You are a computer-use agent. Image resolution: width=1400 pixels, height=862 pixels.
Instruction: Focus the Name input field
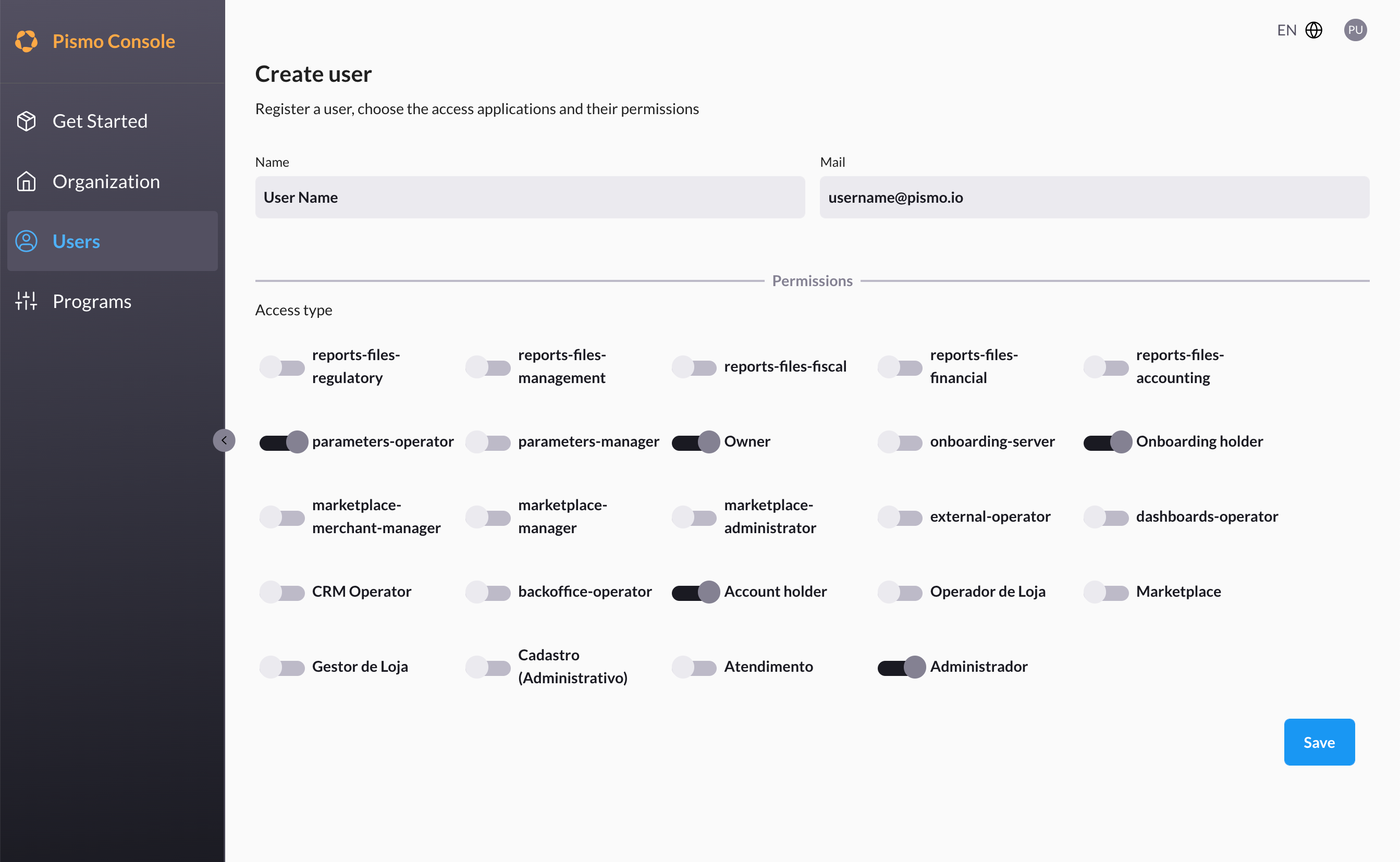coord(530,197)
